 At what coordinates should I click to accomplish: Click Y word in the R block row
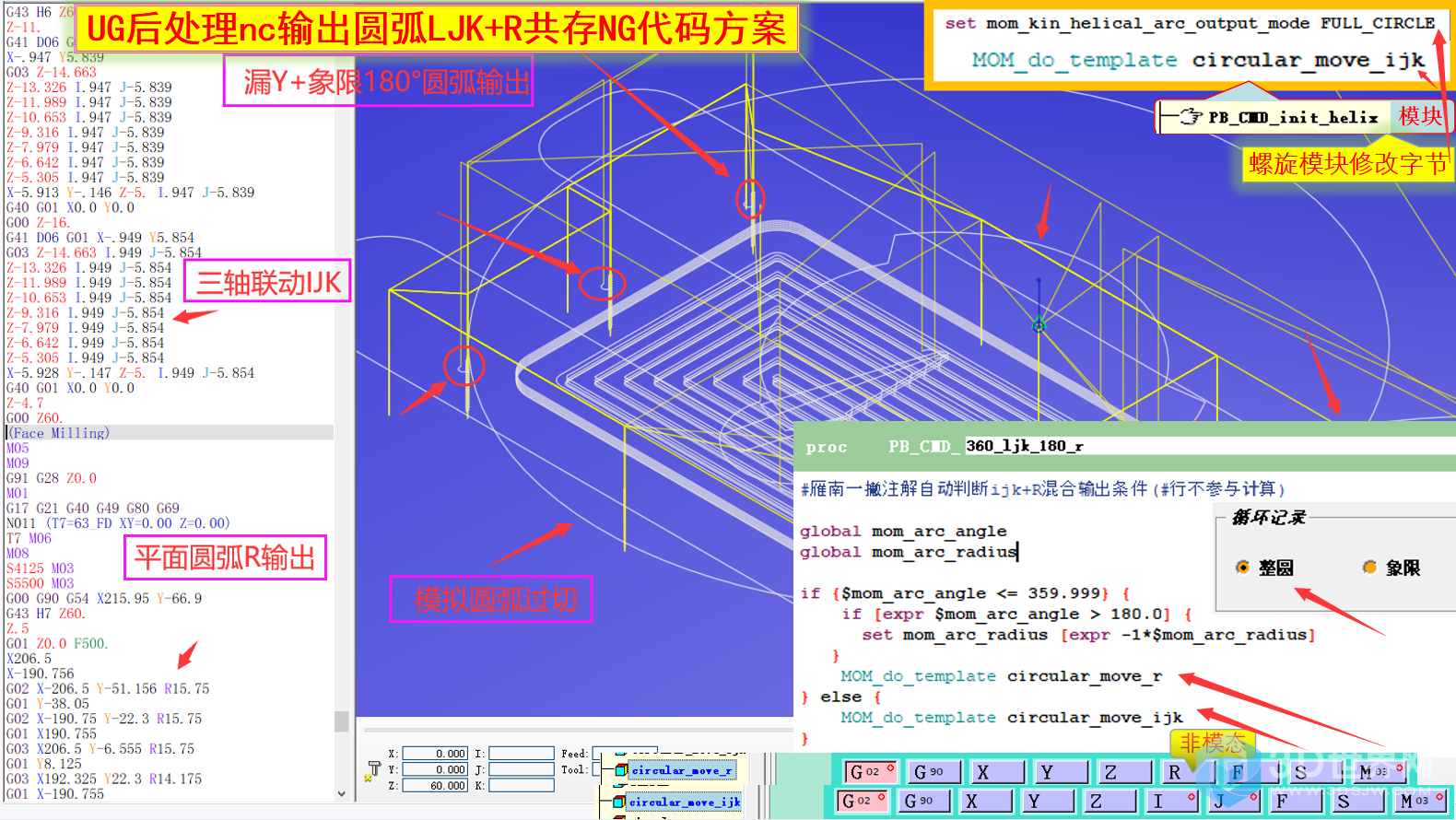coord(1061,771)
